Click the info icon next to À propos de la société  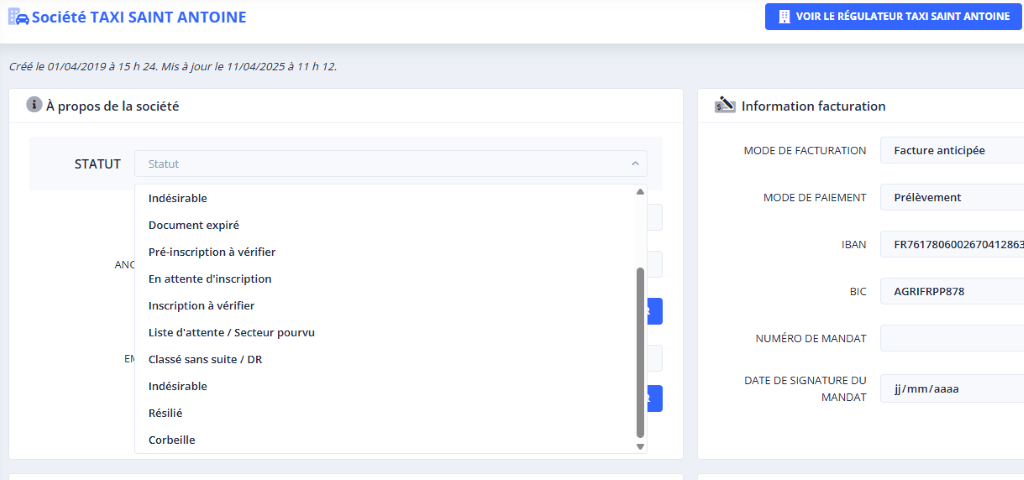coord(34,104)
